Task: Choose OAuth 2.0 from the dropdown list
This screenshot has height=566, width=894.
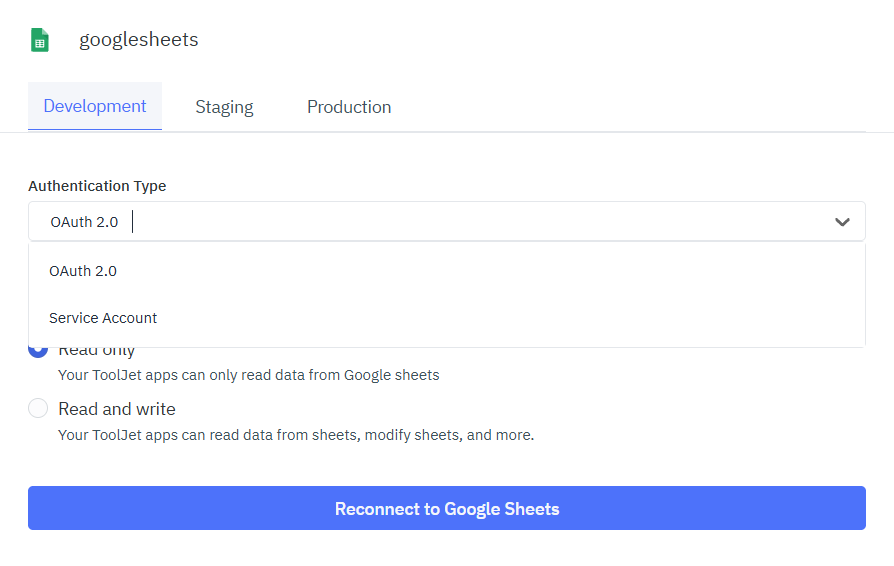Action: tap(83, 271)
